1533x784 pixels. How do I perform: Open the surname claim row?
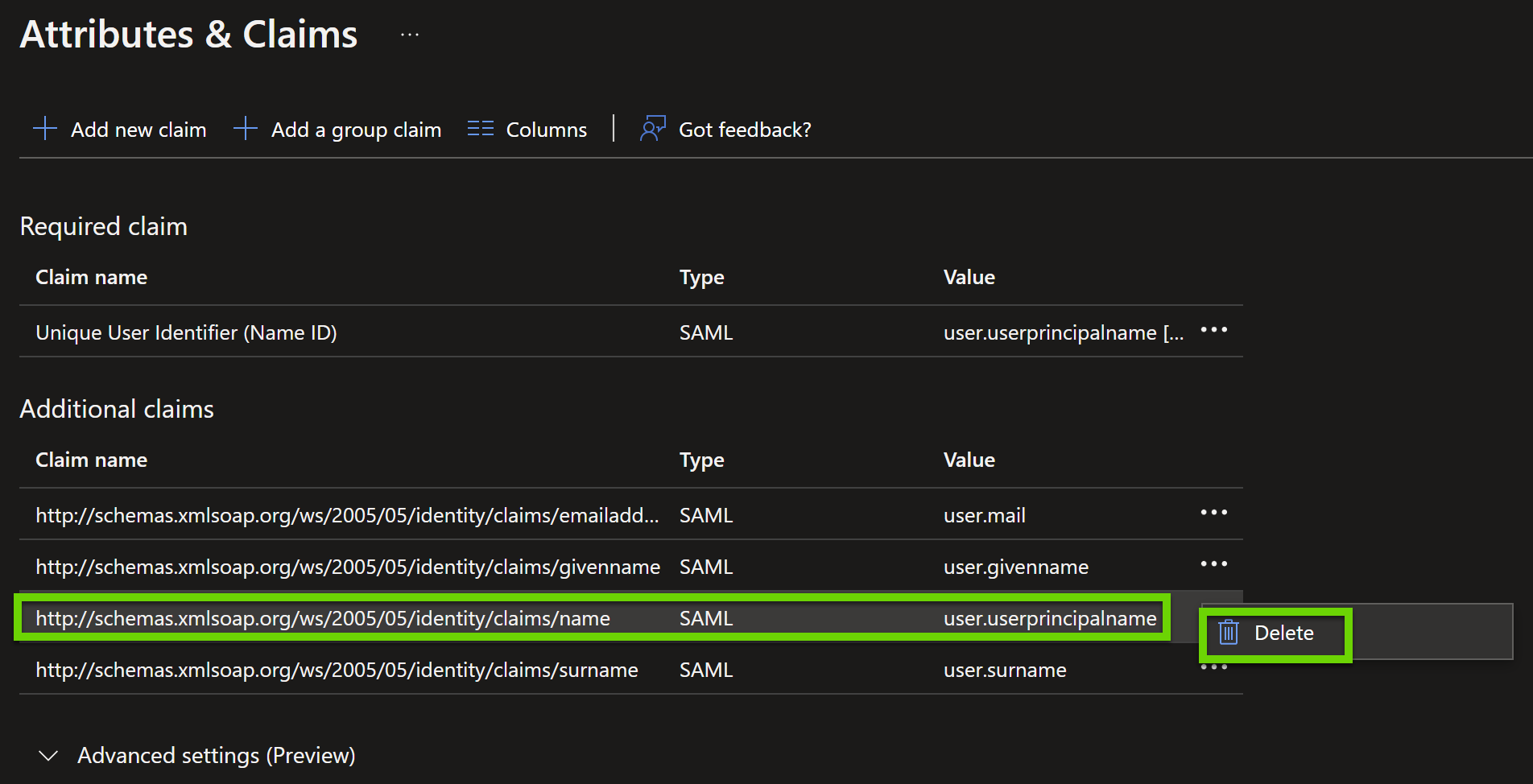[337, 670]
